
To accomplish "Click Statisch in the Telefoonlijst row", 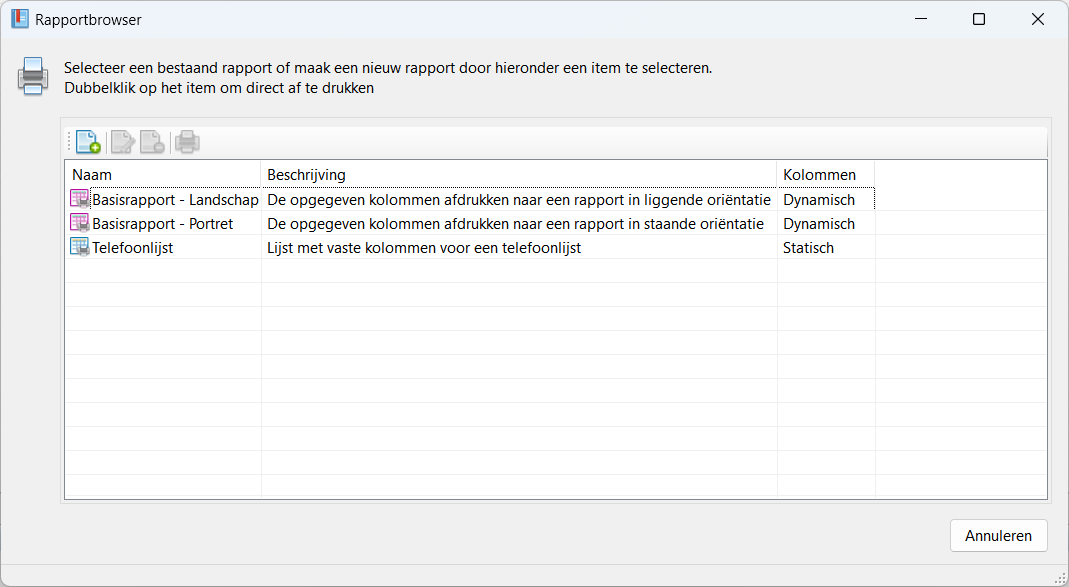I will tap(808, 247).
